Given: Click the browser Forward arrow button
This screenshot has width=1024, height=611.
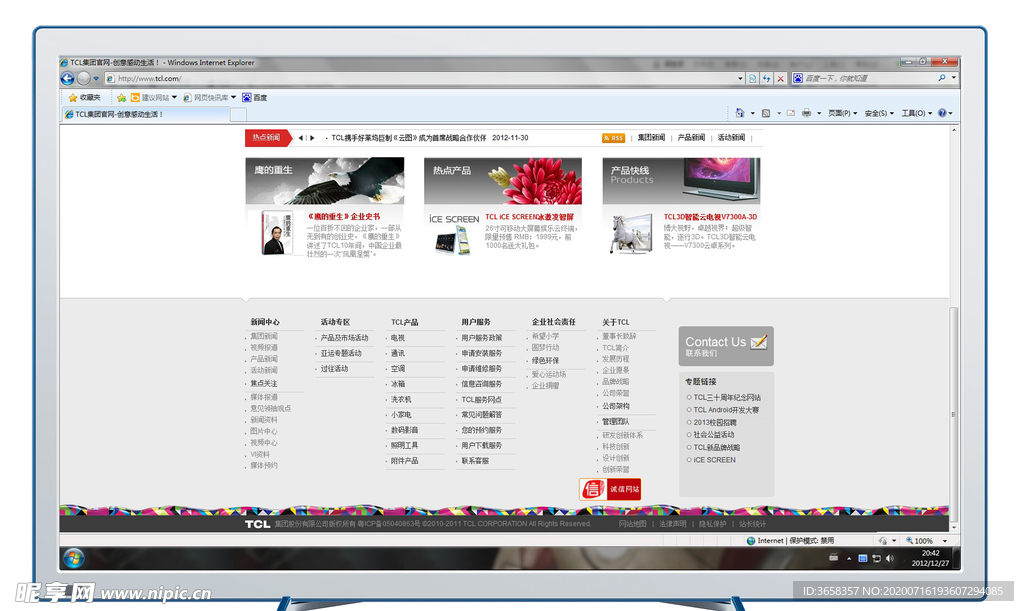Looking at the screenshot, I should click(84, 78).
